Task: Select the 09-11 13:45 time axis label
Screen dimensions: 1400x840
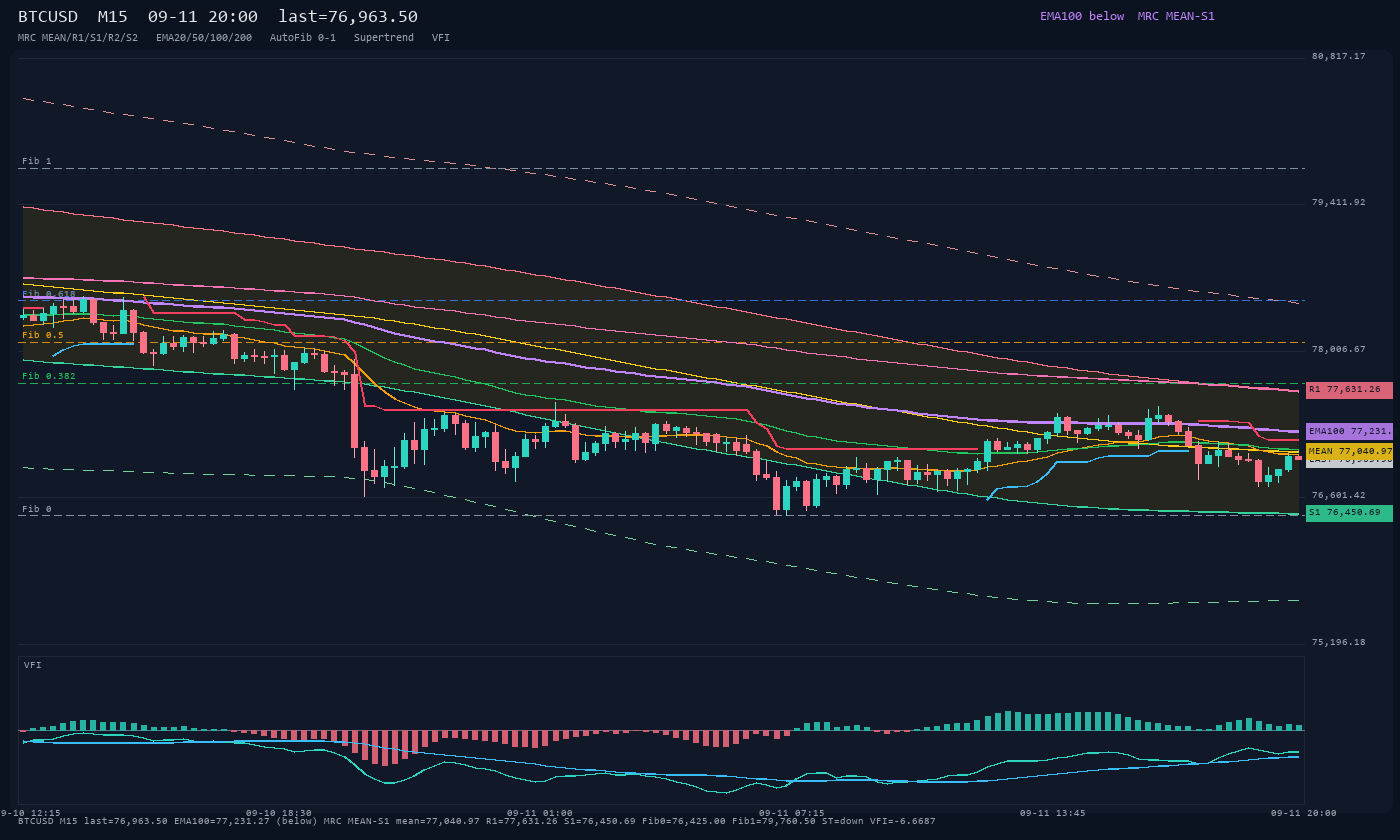Action: pos(1053,813)
